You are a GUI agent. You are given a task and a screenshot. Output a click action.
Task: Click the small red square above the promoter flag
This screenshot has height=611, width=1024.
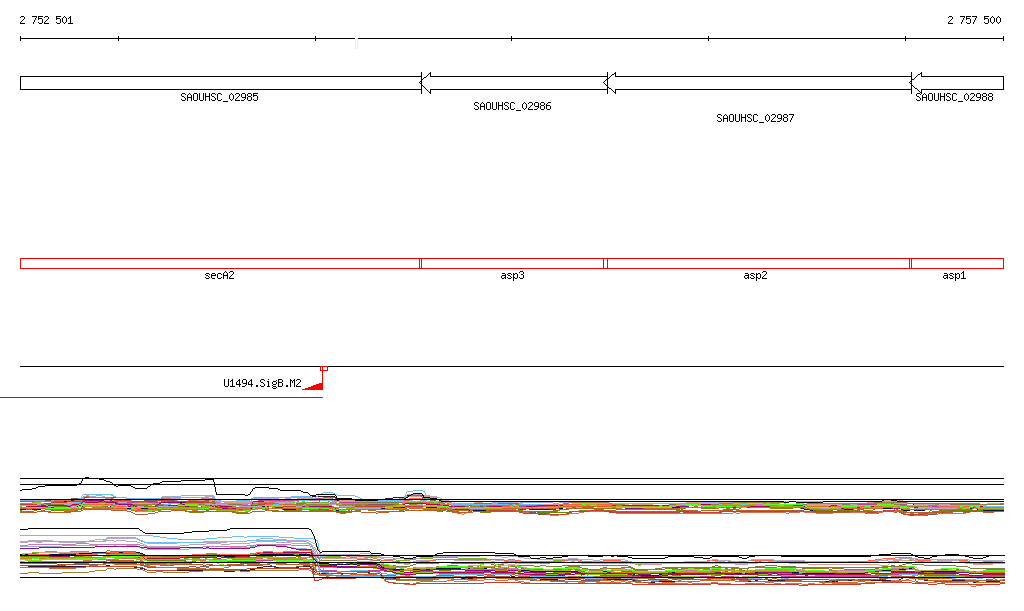pyautogui.click(x=323, y=368)
